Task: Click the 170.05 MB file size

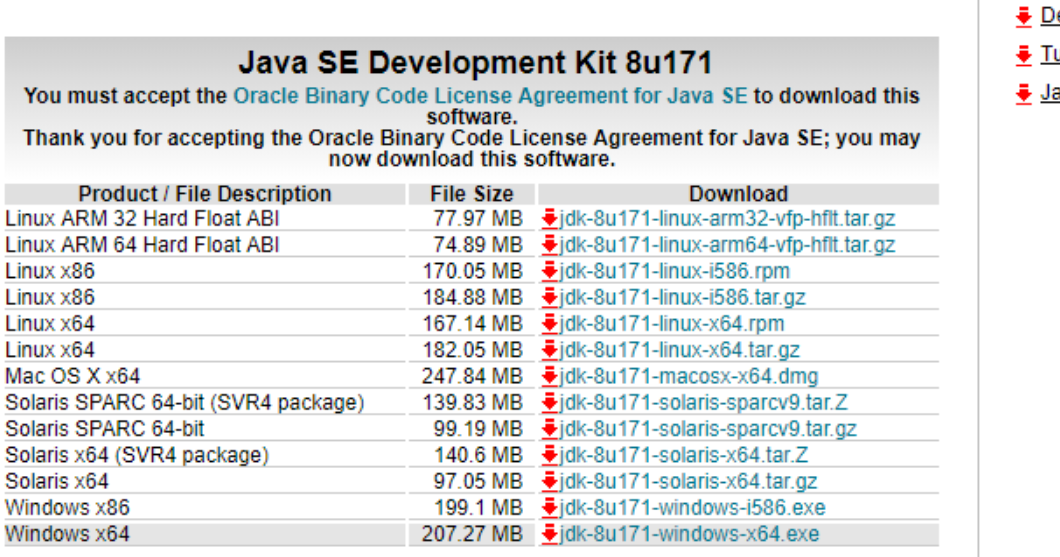Action: (473, 271)
